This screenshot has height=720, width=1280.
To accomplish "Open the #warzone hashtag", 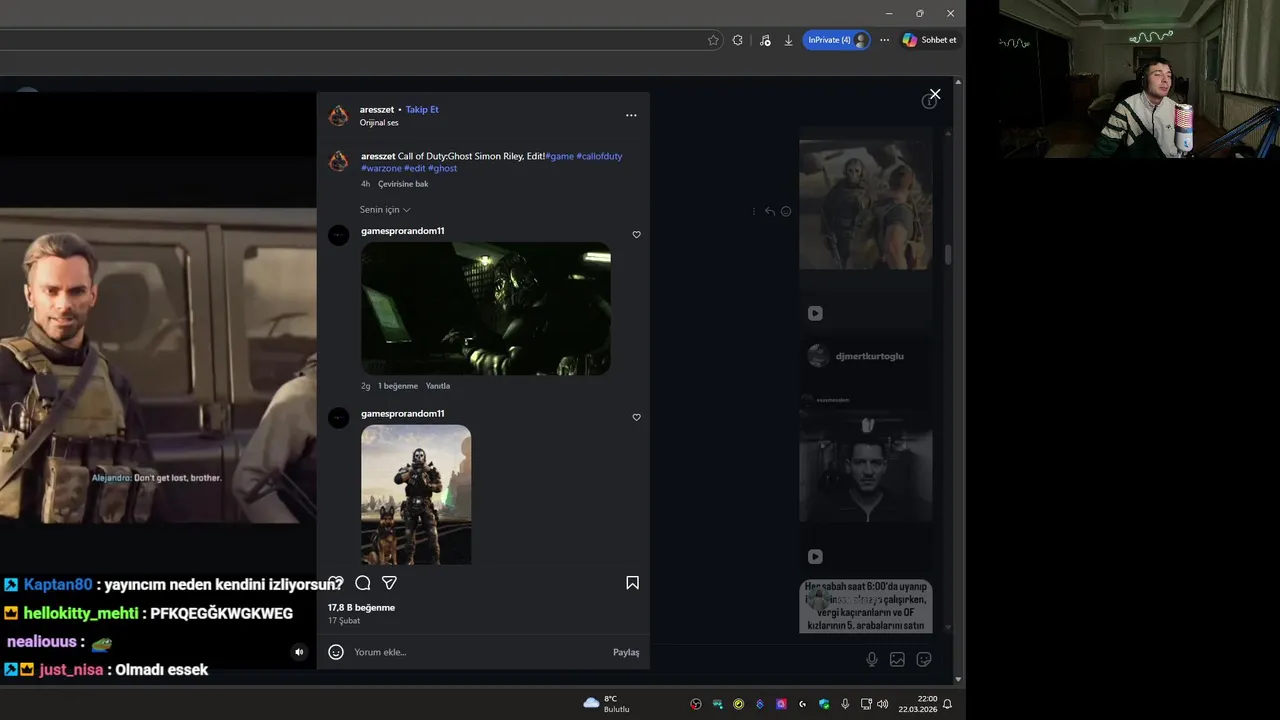I will (381, 168).
